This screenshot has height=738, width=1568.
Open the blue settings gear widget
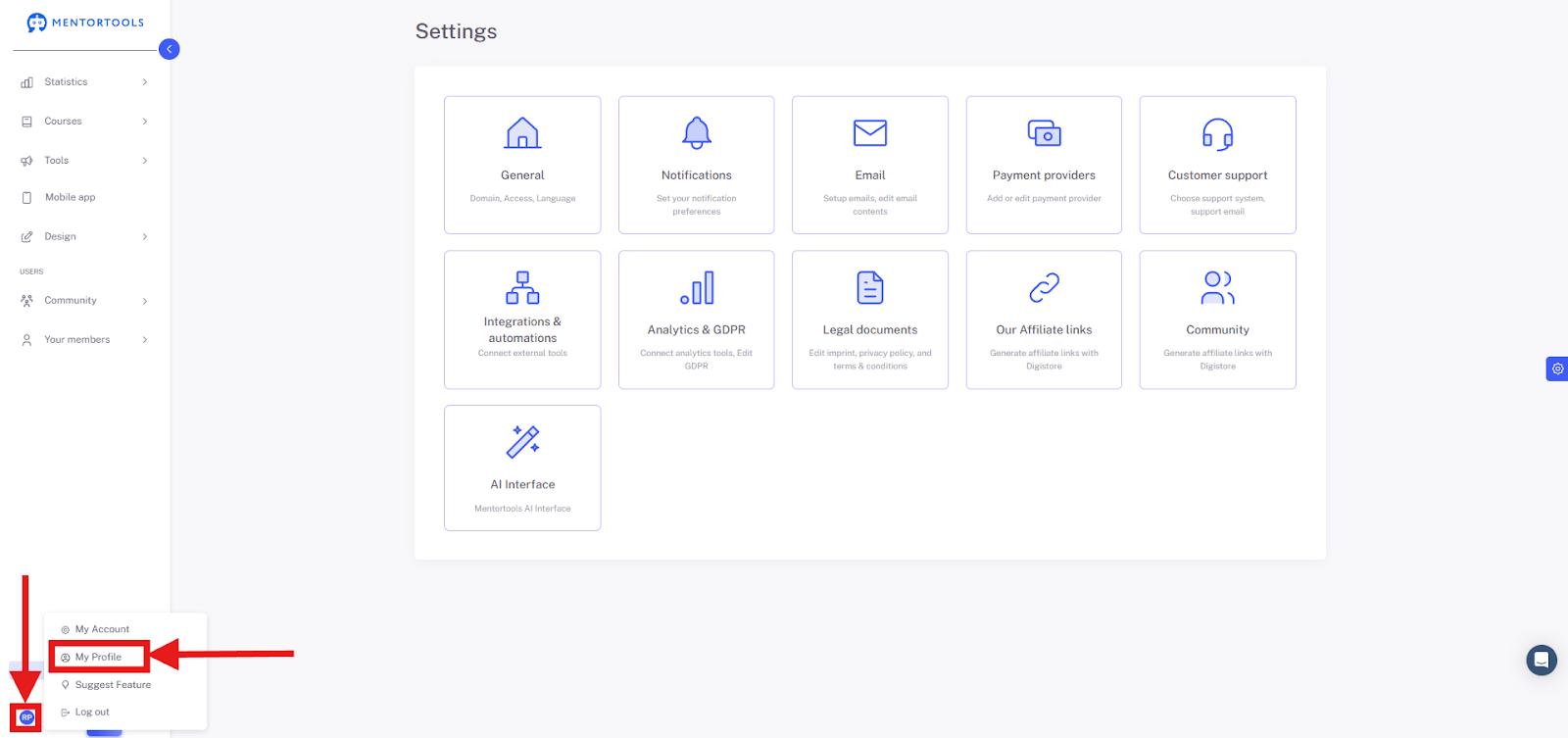[1557, 369]
